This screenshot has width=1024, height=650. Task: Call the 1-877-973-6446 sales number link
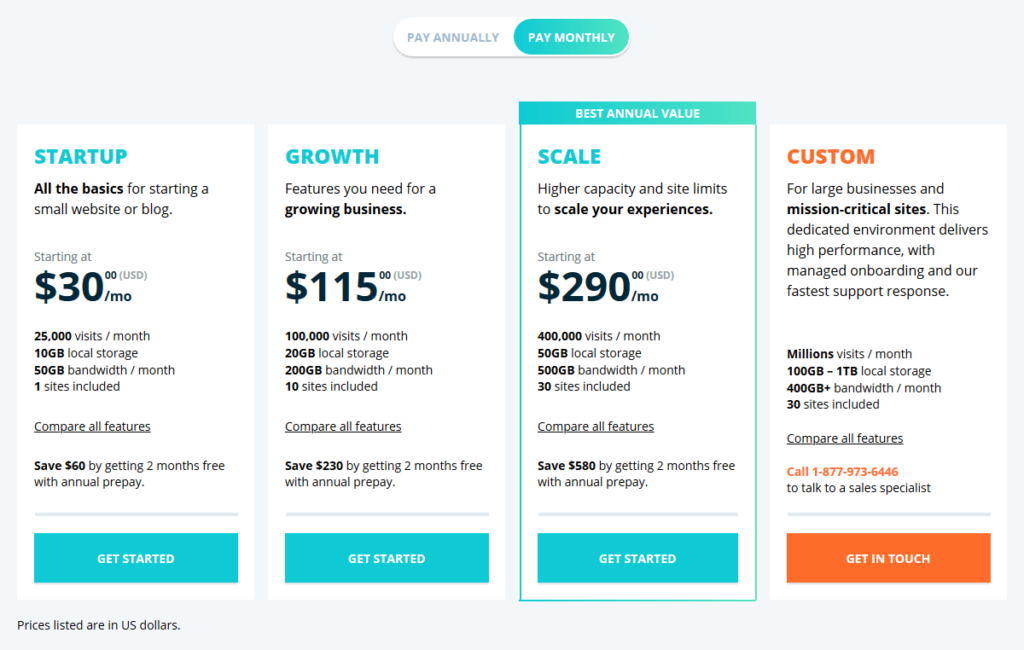842,472
